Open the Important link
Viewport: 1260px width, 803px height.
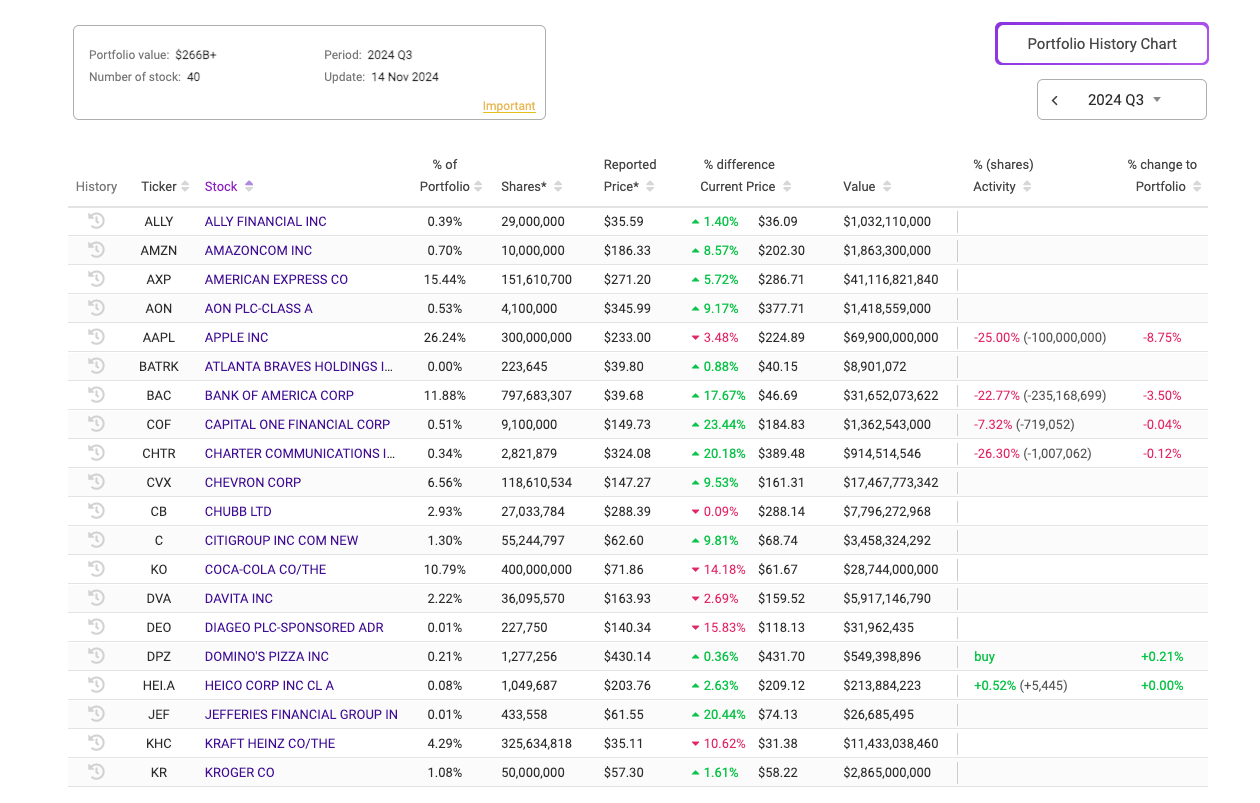click(x=509, y=106)
